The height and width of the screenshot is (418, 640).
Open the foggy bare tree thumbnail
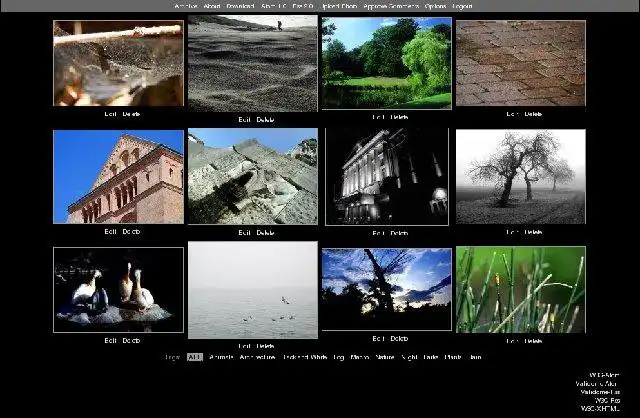click(521, 177)
